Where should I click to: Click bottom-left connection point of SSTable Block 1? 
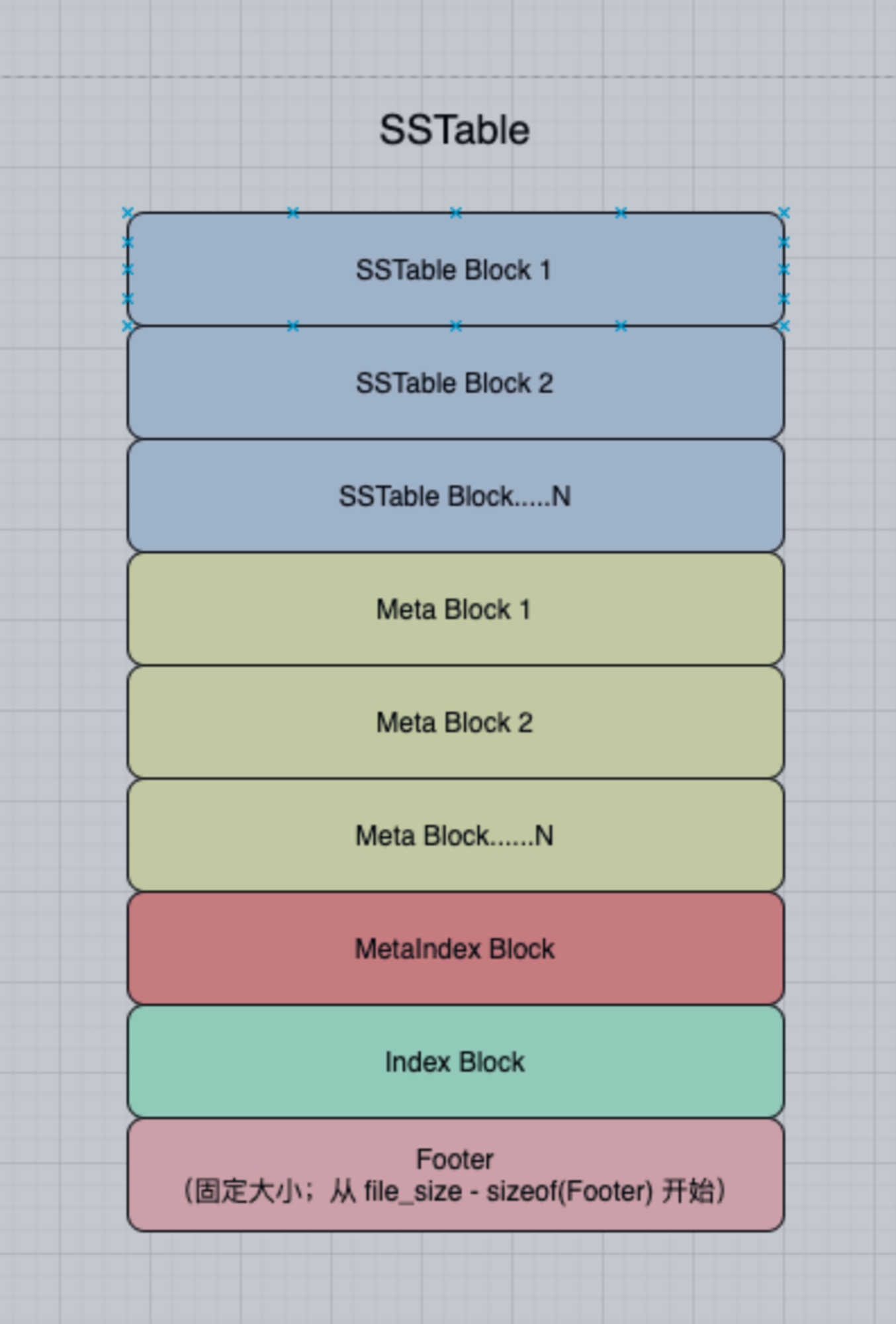point(128,326)
